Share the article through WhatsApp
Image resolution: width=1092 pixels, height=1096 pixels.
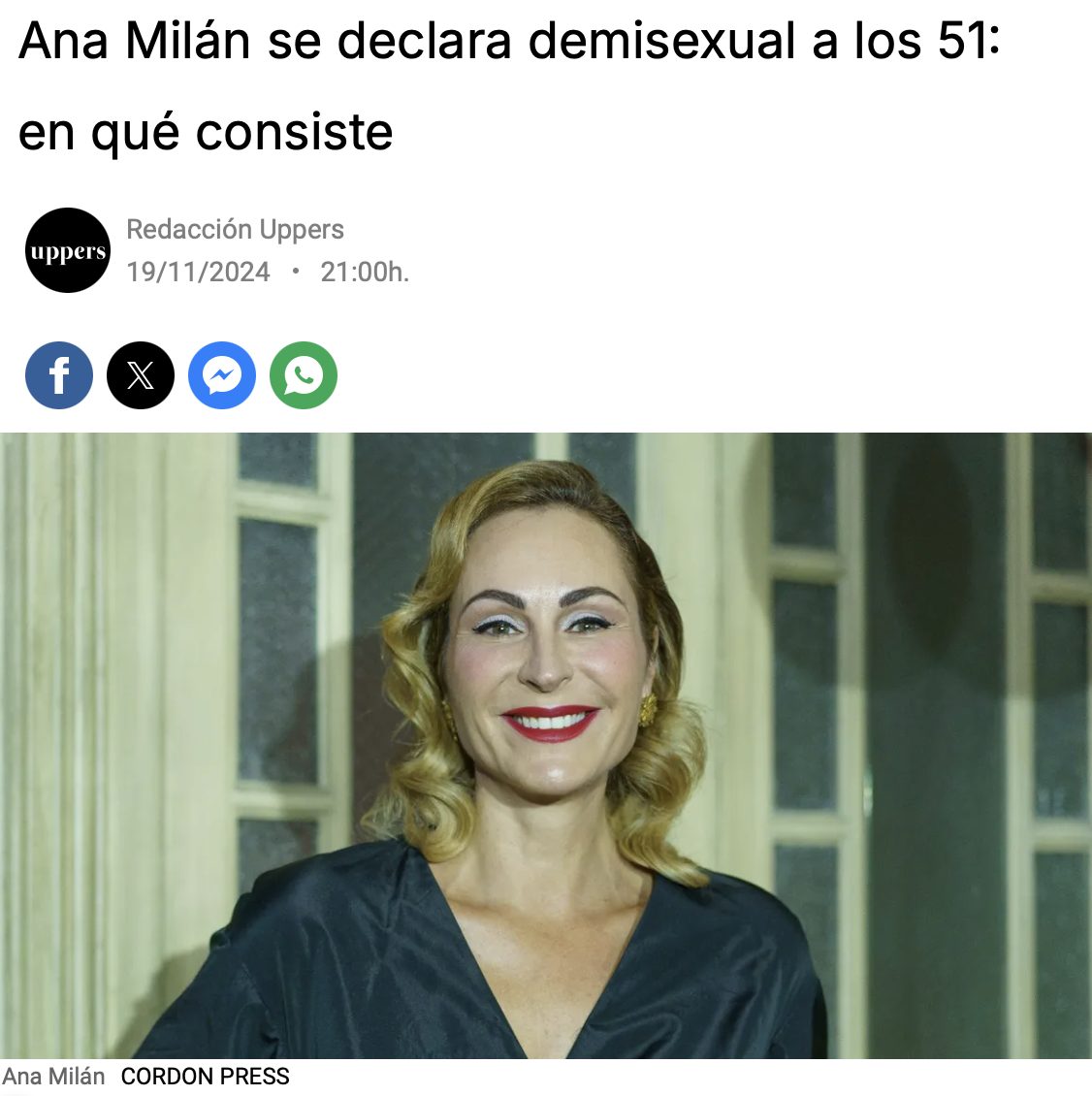(304, 375)
